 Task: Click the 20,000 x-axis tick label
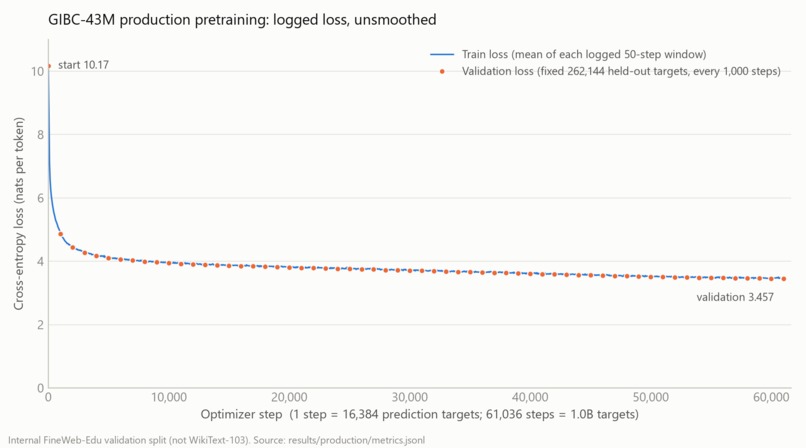click(x=289, y=397)
